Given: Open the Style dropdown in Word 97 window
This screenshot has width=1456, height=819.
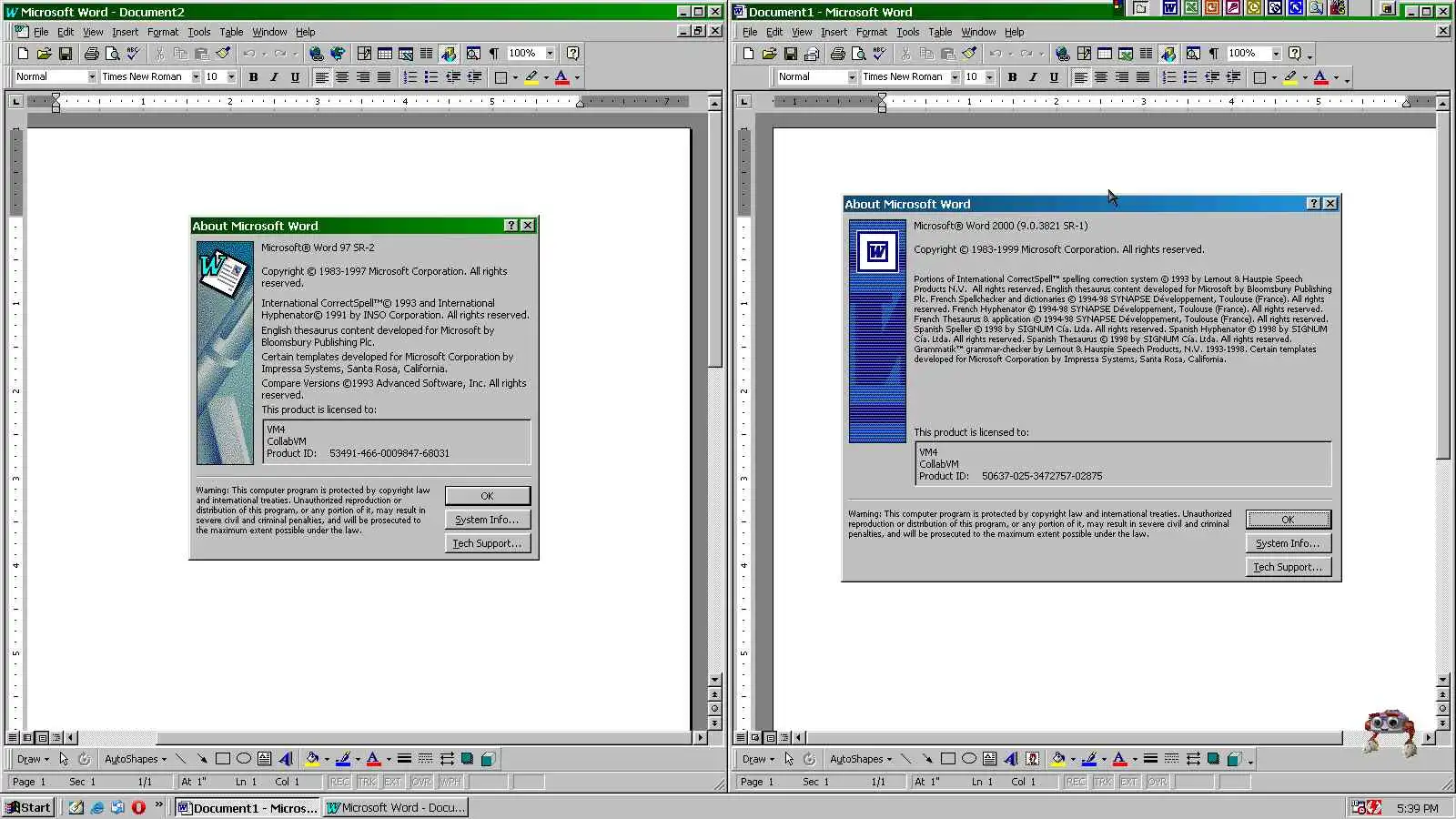Looking at the screenshot, I should (92, 77).
